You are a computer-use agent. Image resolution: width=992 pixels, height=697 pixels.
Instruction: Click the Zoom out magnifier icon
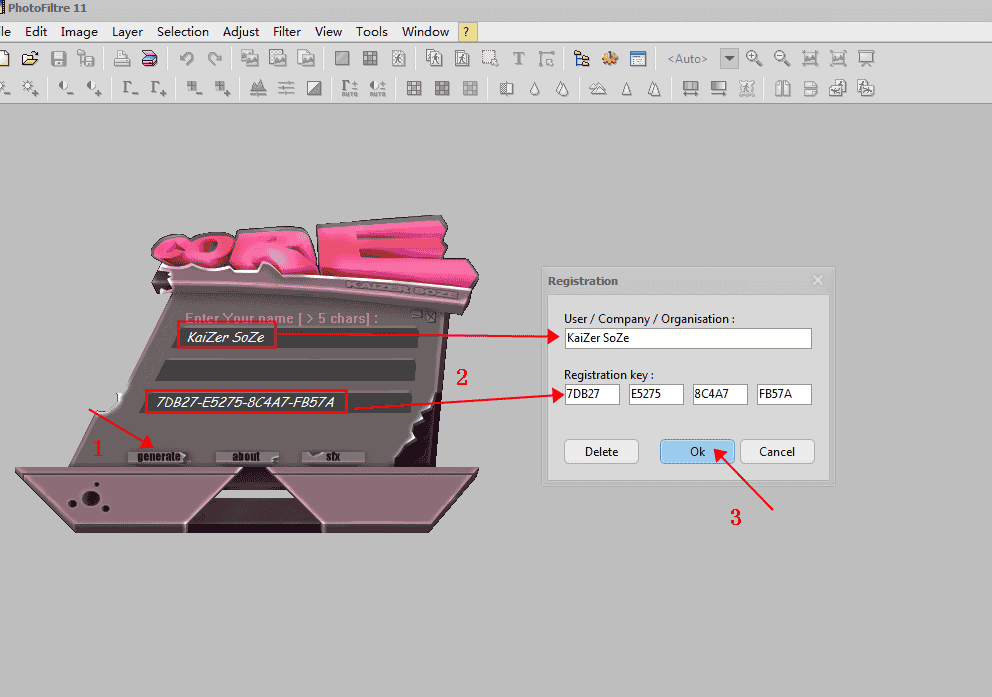(782, 59)
